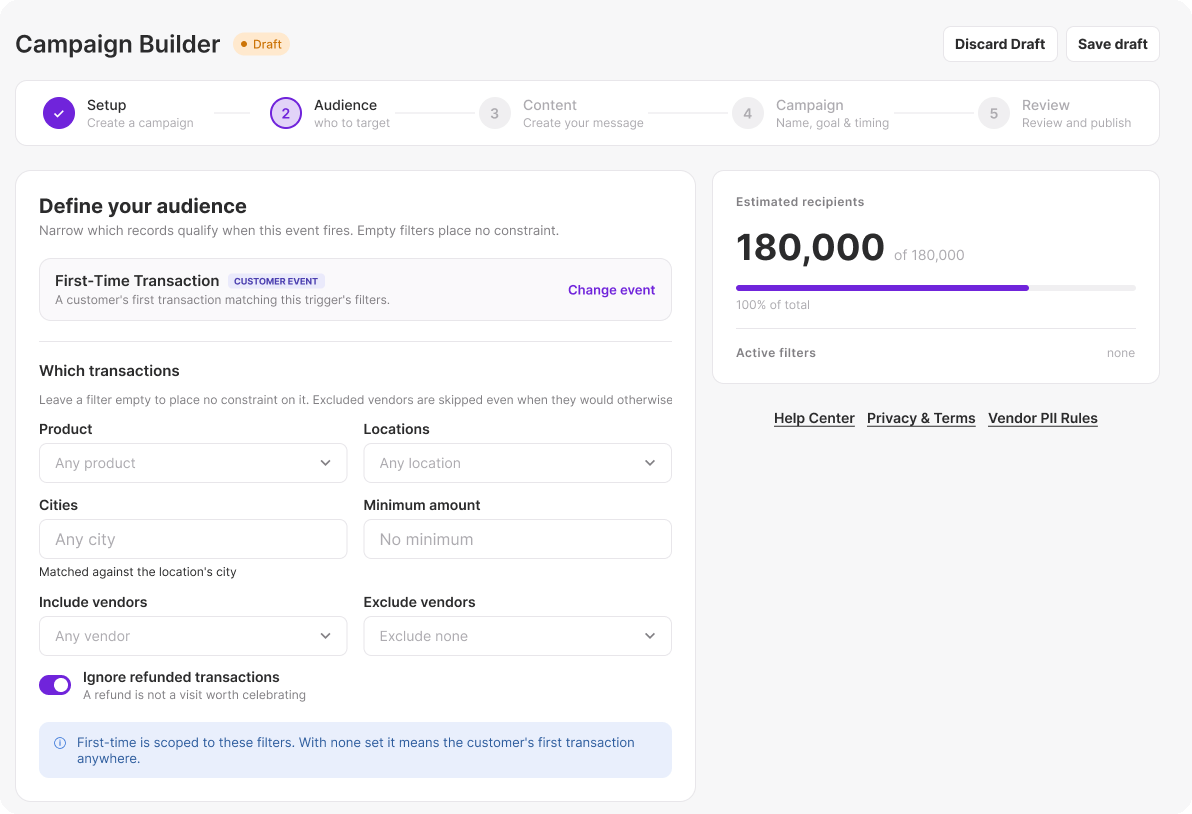1192x814 pixels.
Task: Click the Estimated recipients label
Action: pos(800,201)
